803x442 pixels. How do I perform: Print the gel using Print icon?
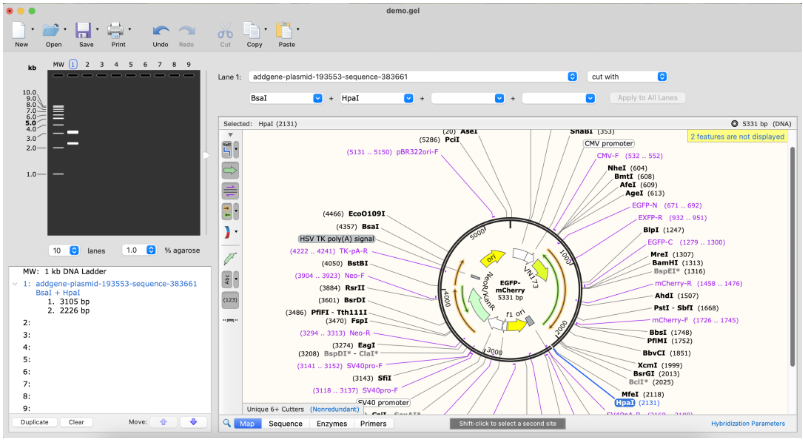click(115, 30)
